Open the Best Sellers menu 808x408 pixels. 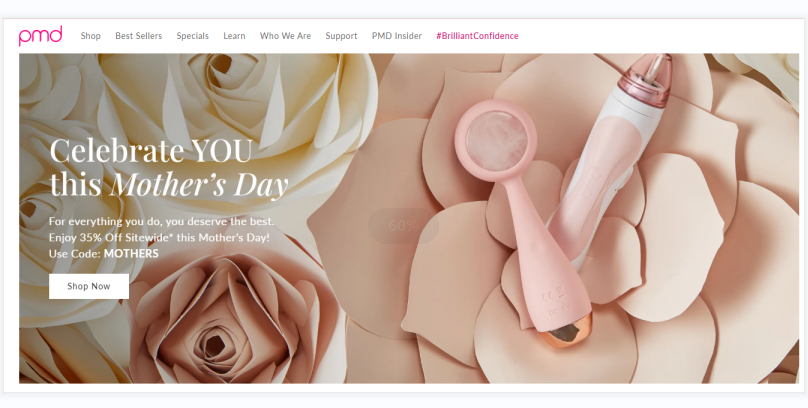(139, 36)
